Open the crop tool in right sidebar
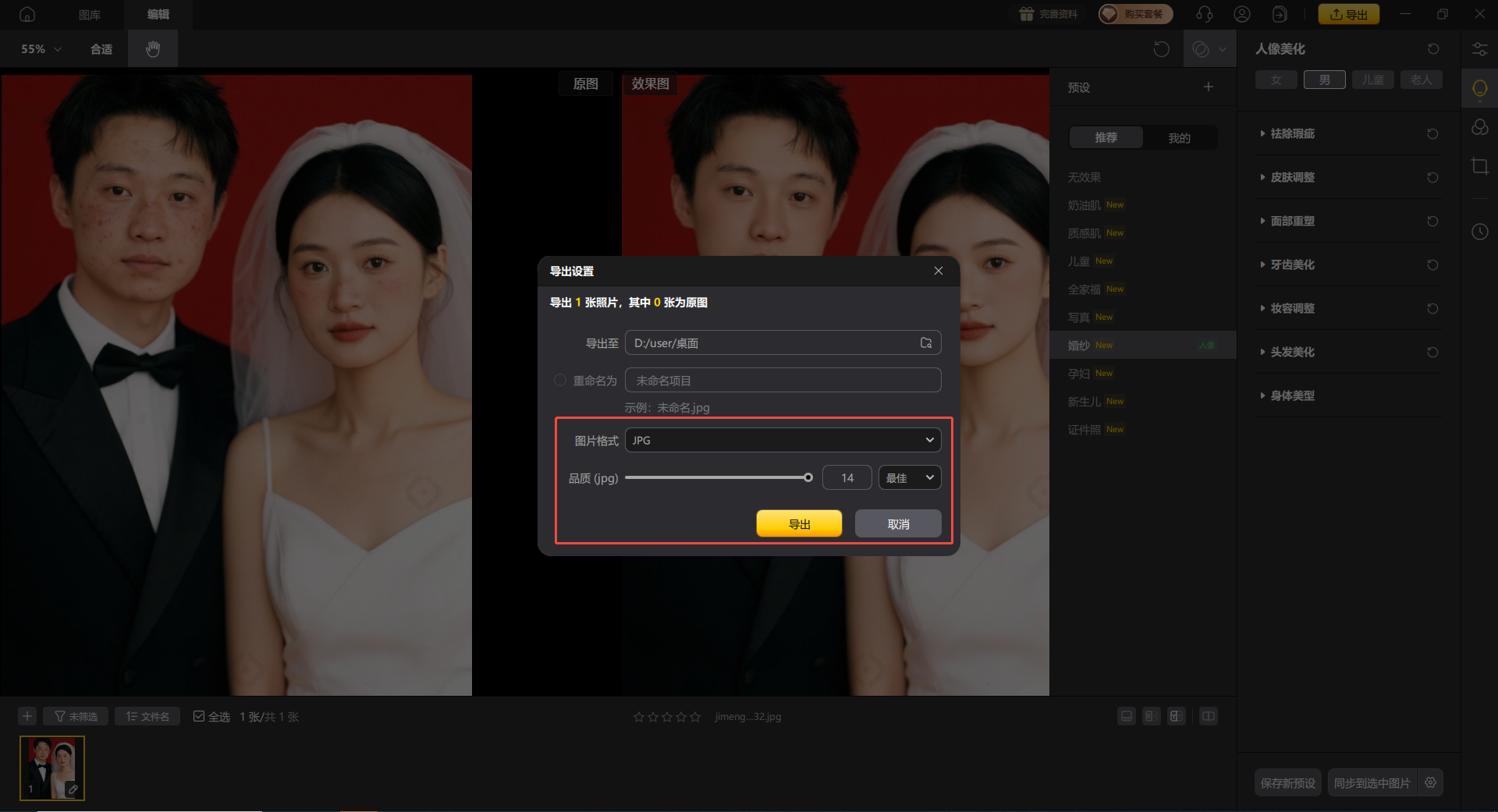The height and width of the screenshot is (812, 1498). point(1479,166)
